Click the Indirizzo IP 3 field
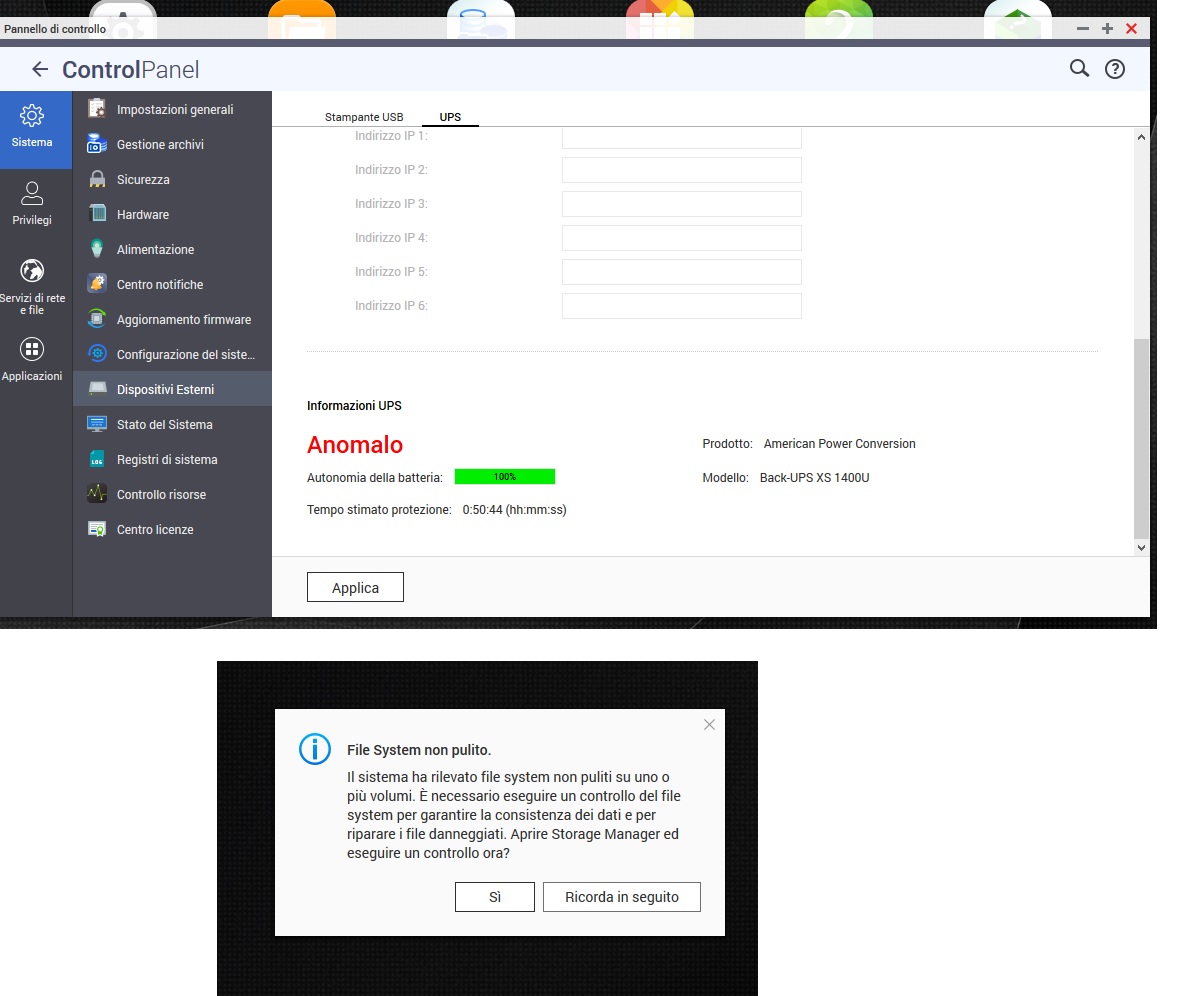 [x=681, y=204]
